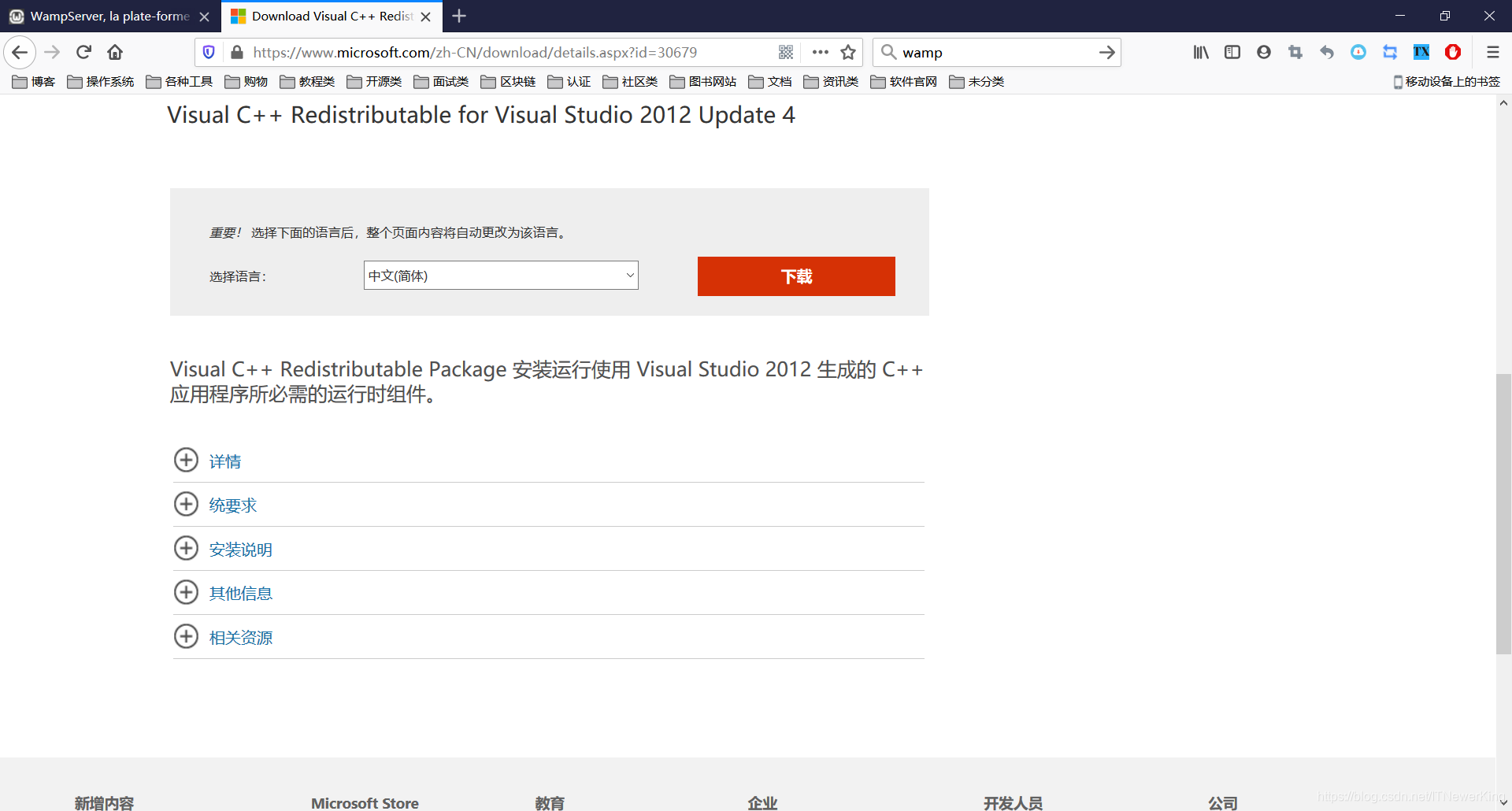Click the crop screenshot toolbar icon

pyautogui.click(x=1295, y=52)
